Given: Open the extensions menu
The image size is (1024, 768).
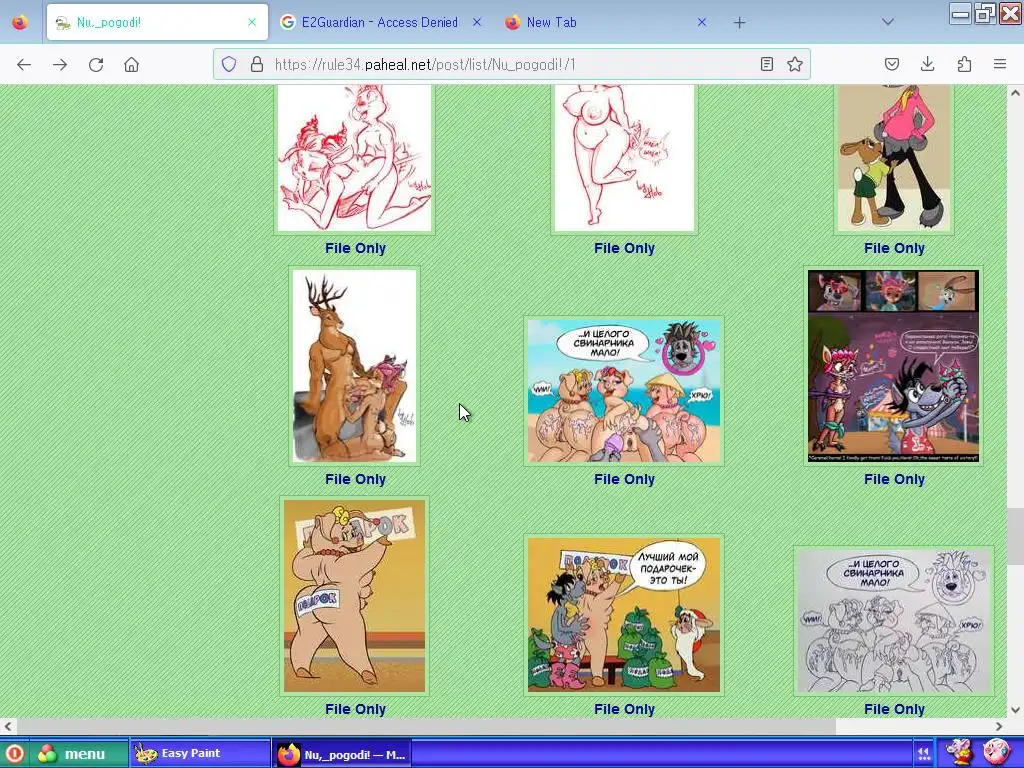Looking at the screenshot, I should pos(965,64).
